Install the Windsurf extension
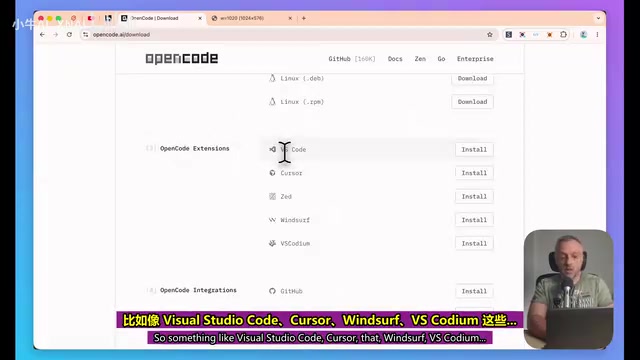640x360 pixels. [474, 220]
